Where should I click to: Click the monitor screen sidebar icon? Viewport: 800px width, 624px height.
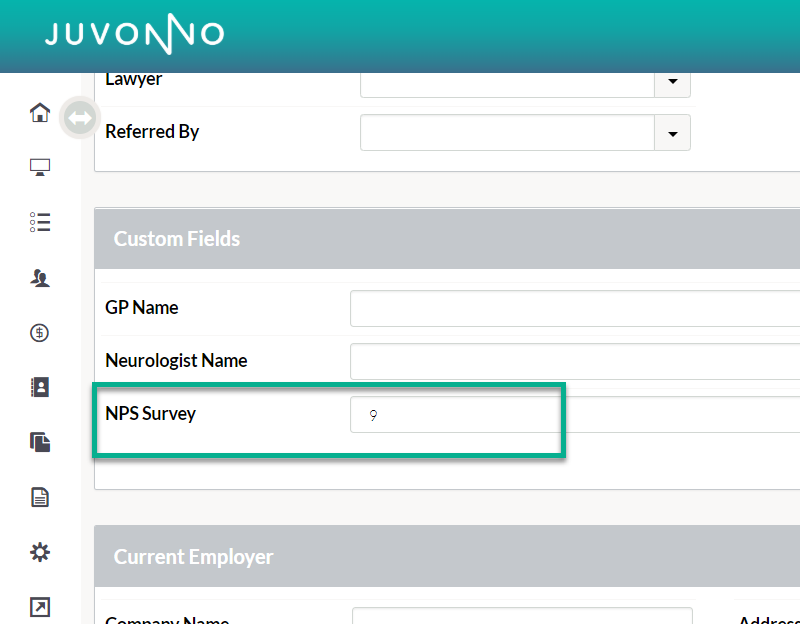[40, 167]
